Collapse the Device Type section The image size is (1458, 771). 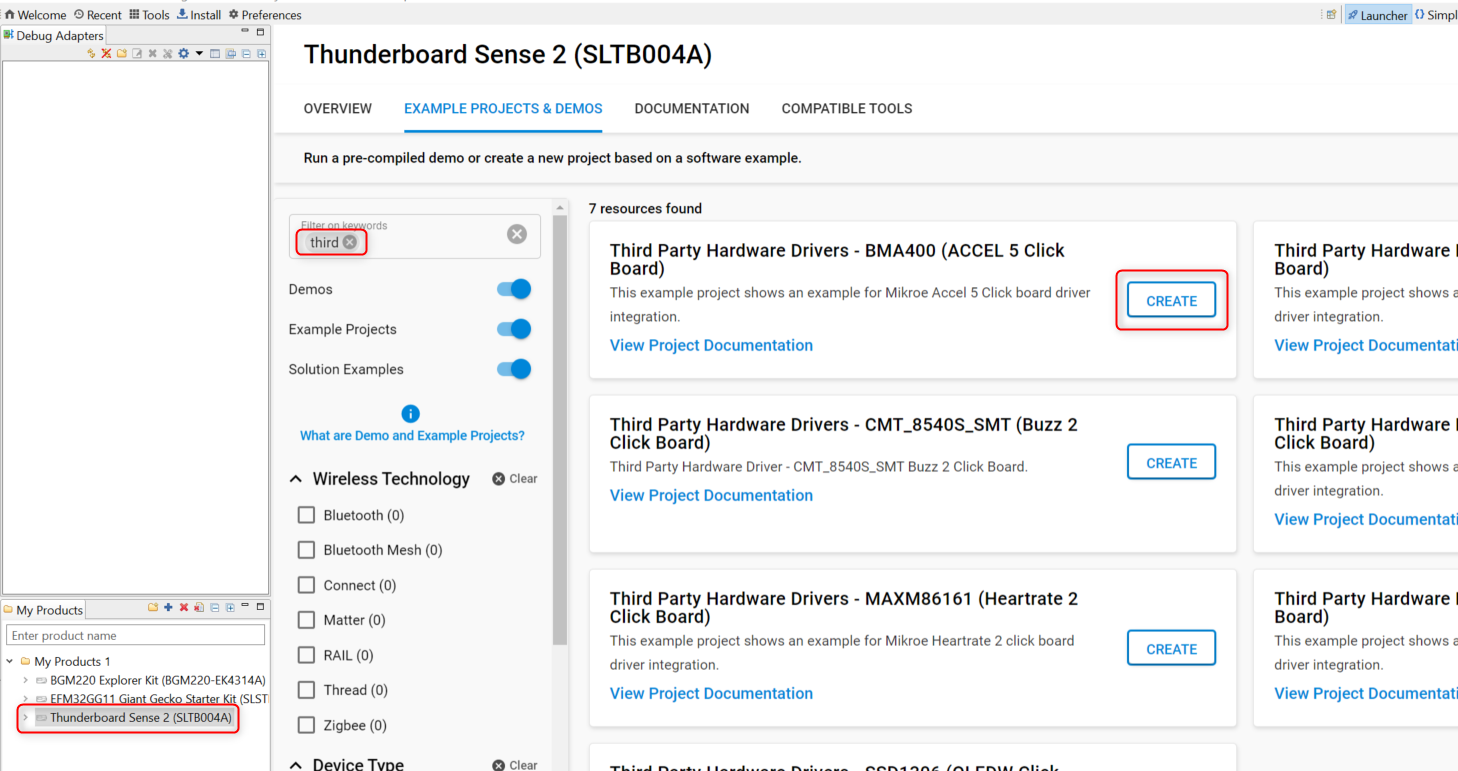coord(296,765)
